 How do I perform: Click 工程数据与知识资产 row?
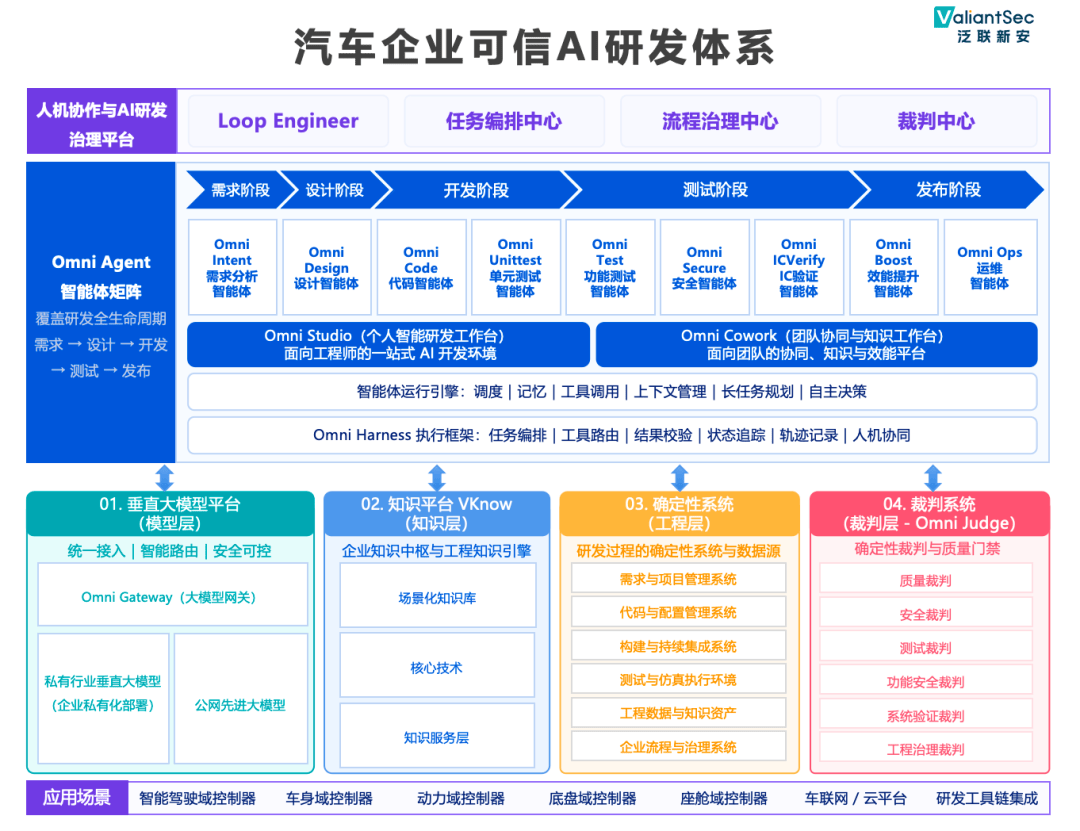pyautogui.click(x=678, y=712)
